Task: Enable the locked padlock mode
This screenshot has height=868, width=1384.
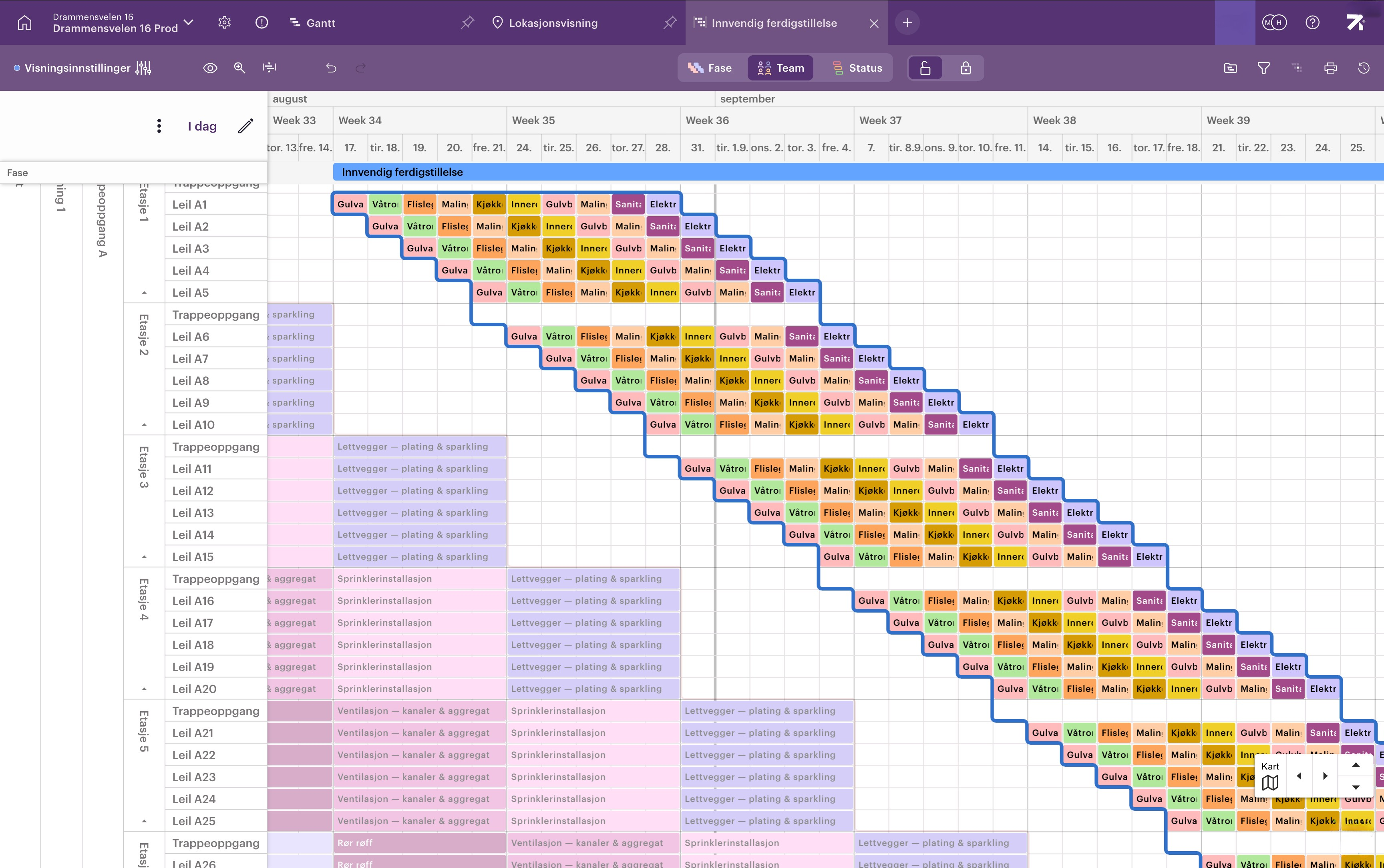Action: click(966, 68)
